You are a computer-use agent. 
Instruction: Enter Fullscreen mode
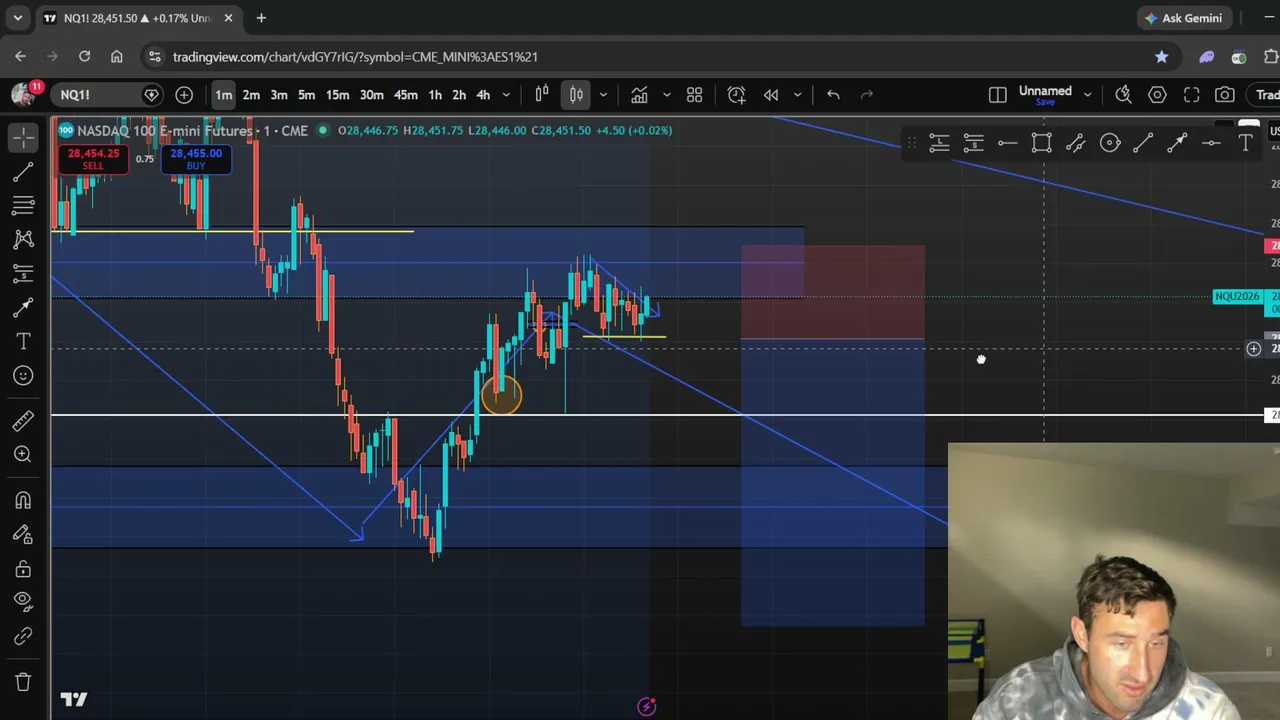tap(1191, 95)
